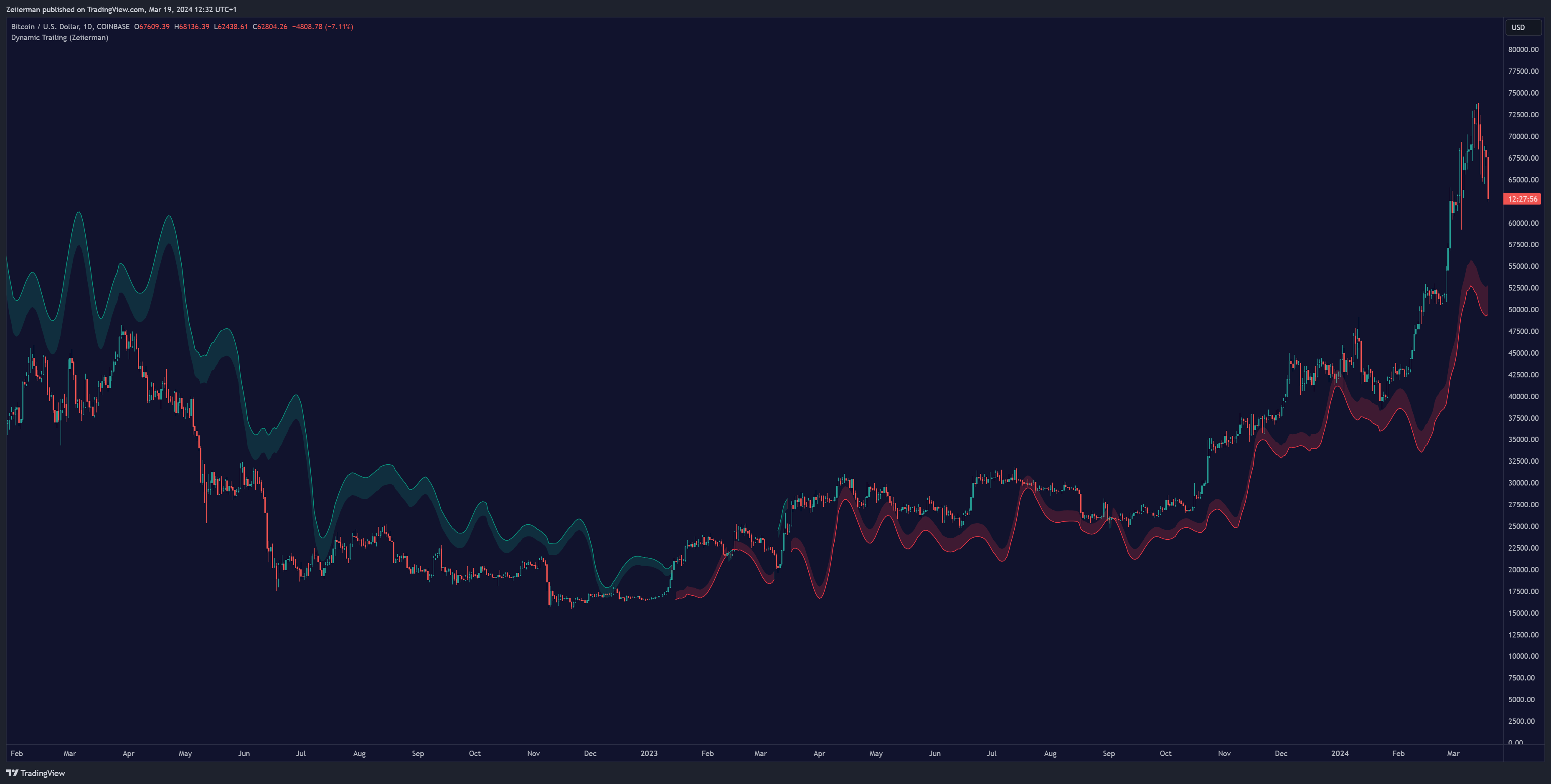Click the 52500.00 price axis label

click(1523, 288)
